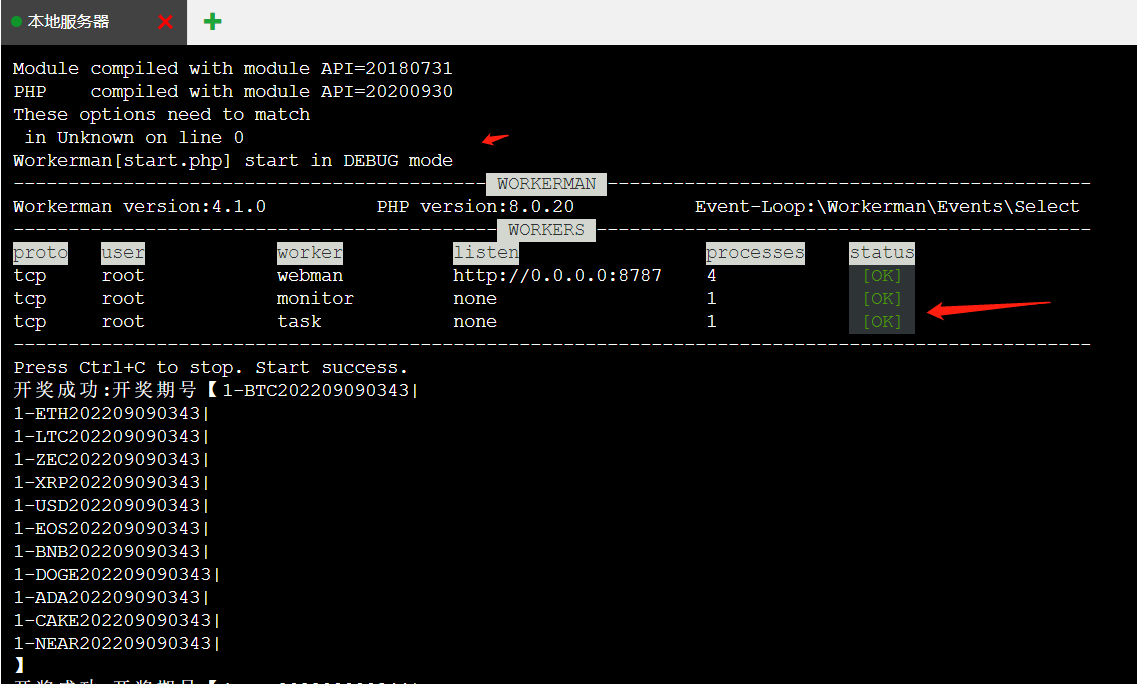Screen dimensions: 1137x684
Task: Click the 'webman' worker name
Action: point(310,276)
